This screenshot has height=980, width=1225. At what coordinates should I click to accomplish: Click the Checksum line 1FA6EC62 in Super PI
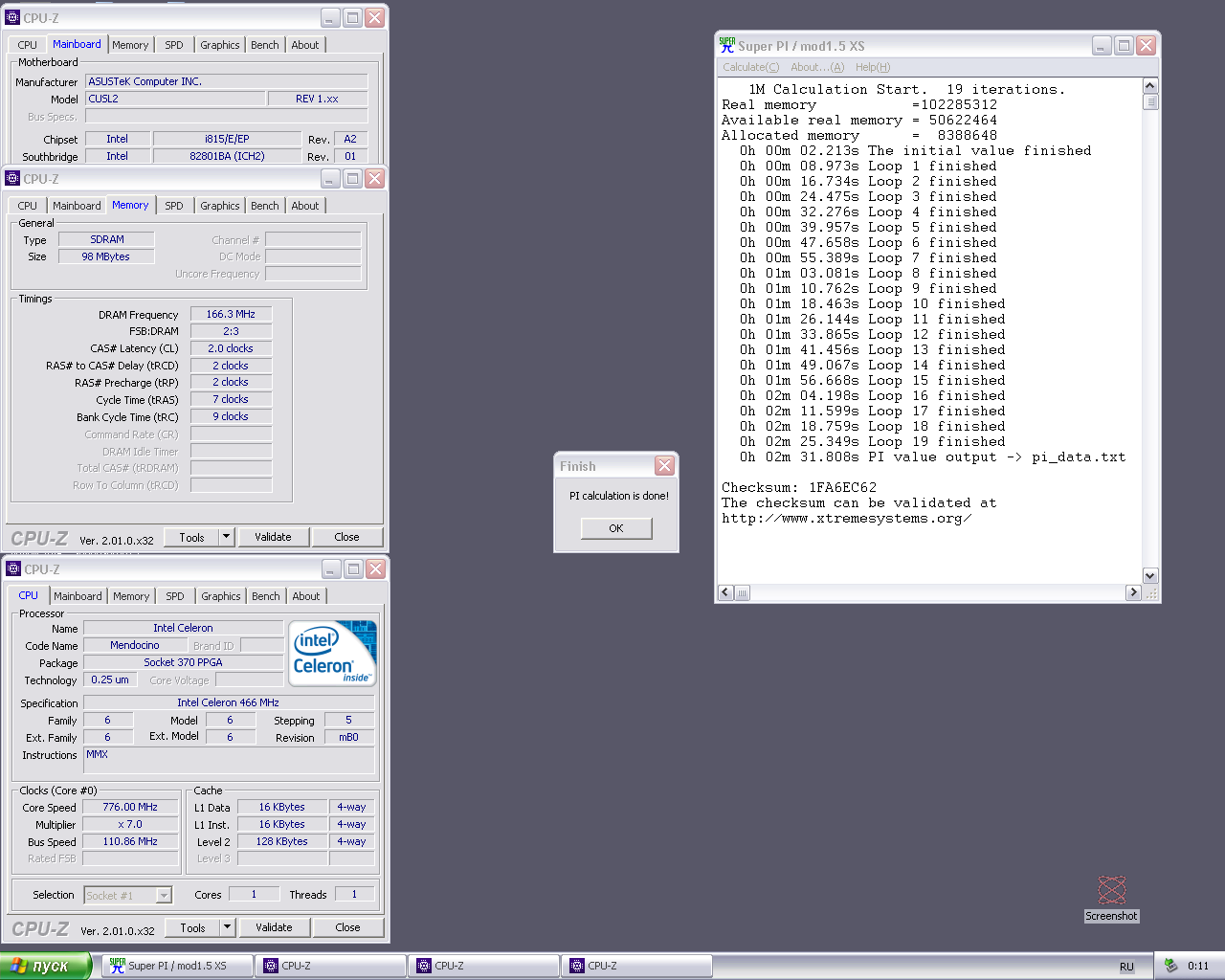tap(799, 487)
